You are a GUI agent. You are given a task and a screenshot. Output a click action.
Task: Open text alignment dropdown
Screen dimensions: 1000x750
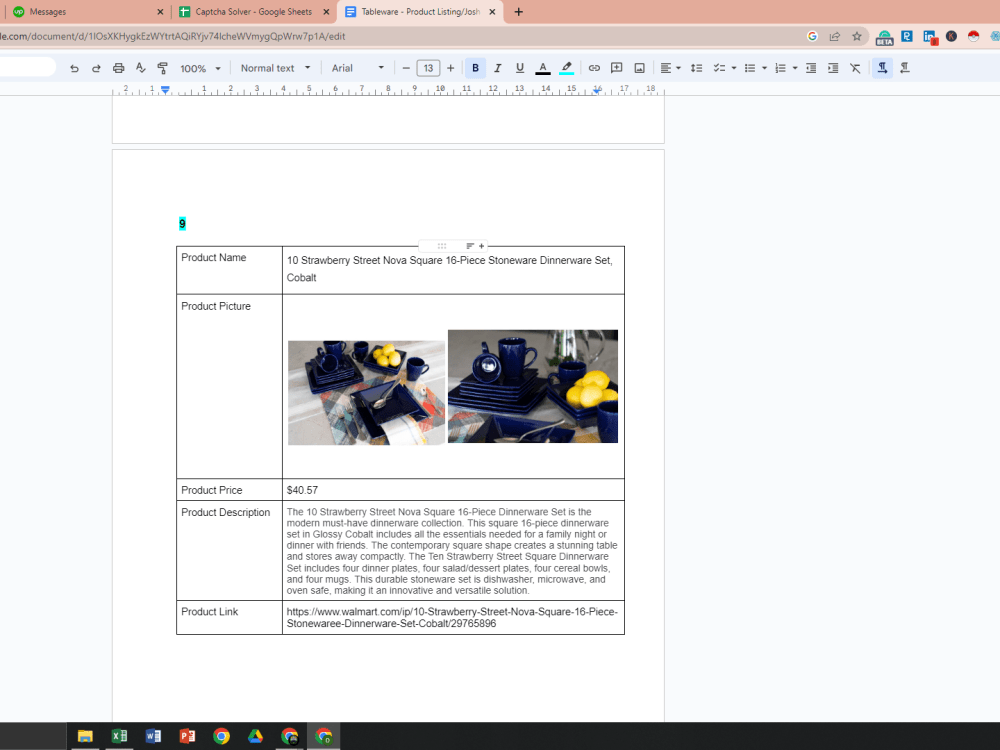point(670,68)
